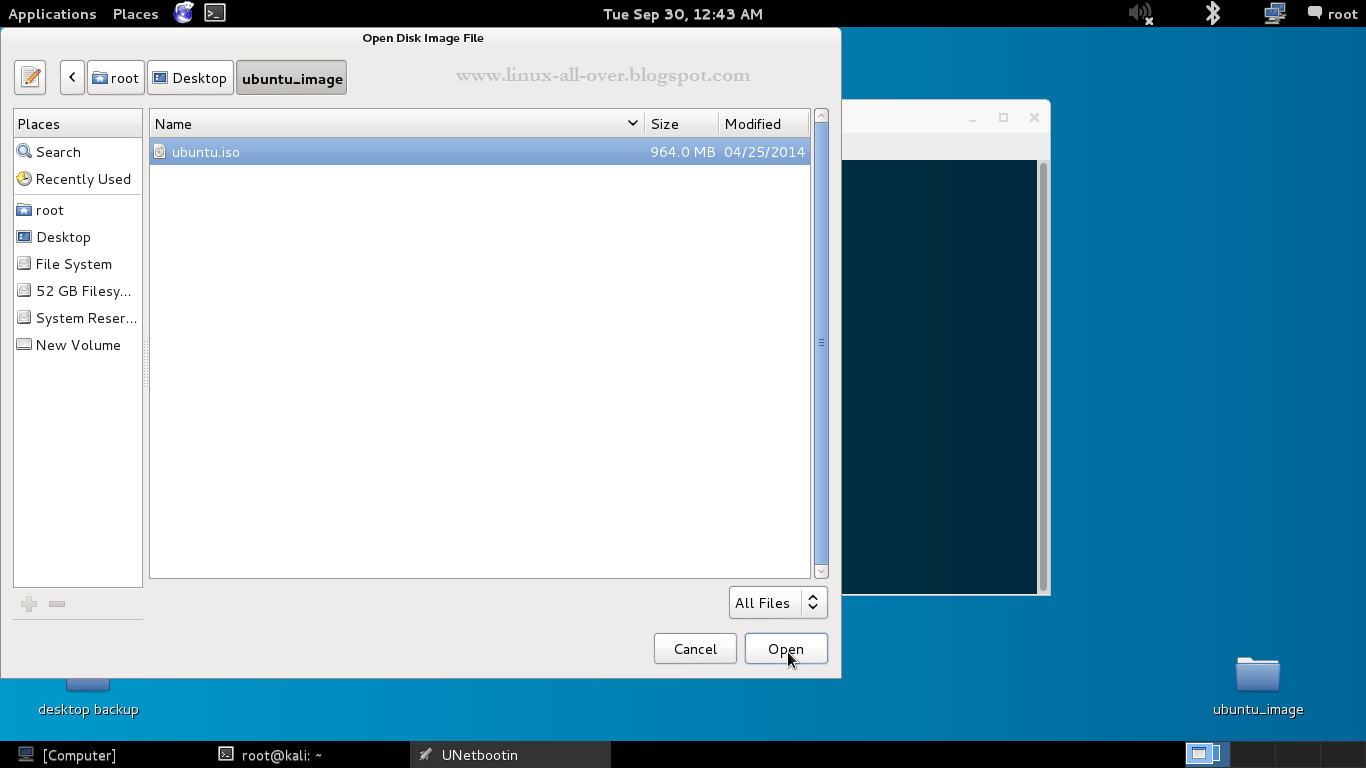1366x768 pixels.
Task: Click the volume muted speaker icon
Action: [x=1141, y=13]
